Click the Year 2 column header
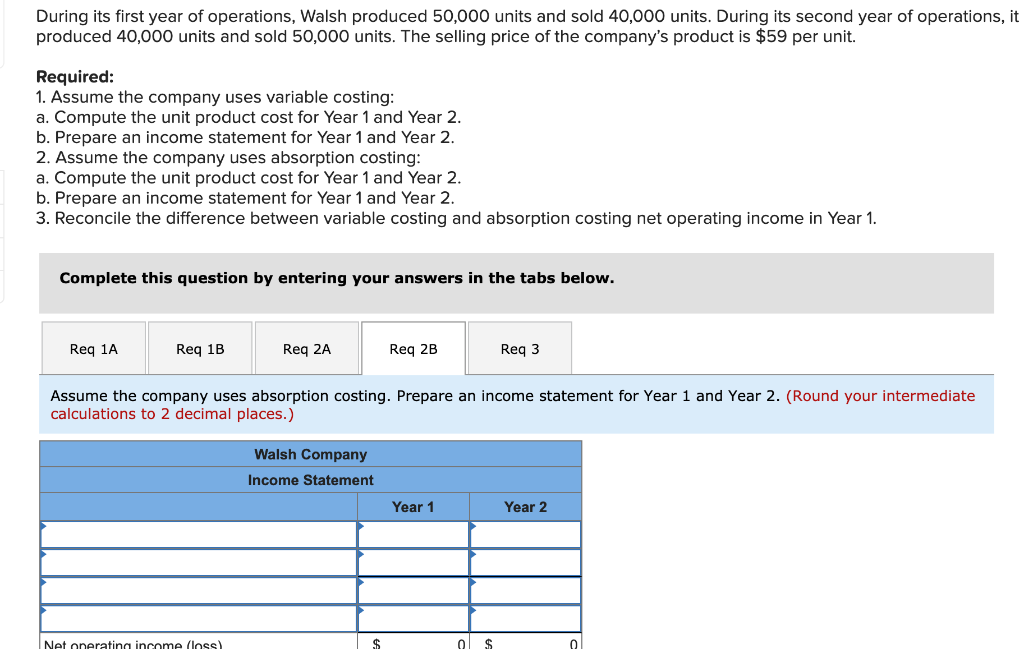1024x649 pixels. (525, 507)
